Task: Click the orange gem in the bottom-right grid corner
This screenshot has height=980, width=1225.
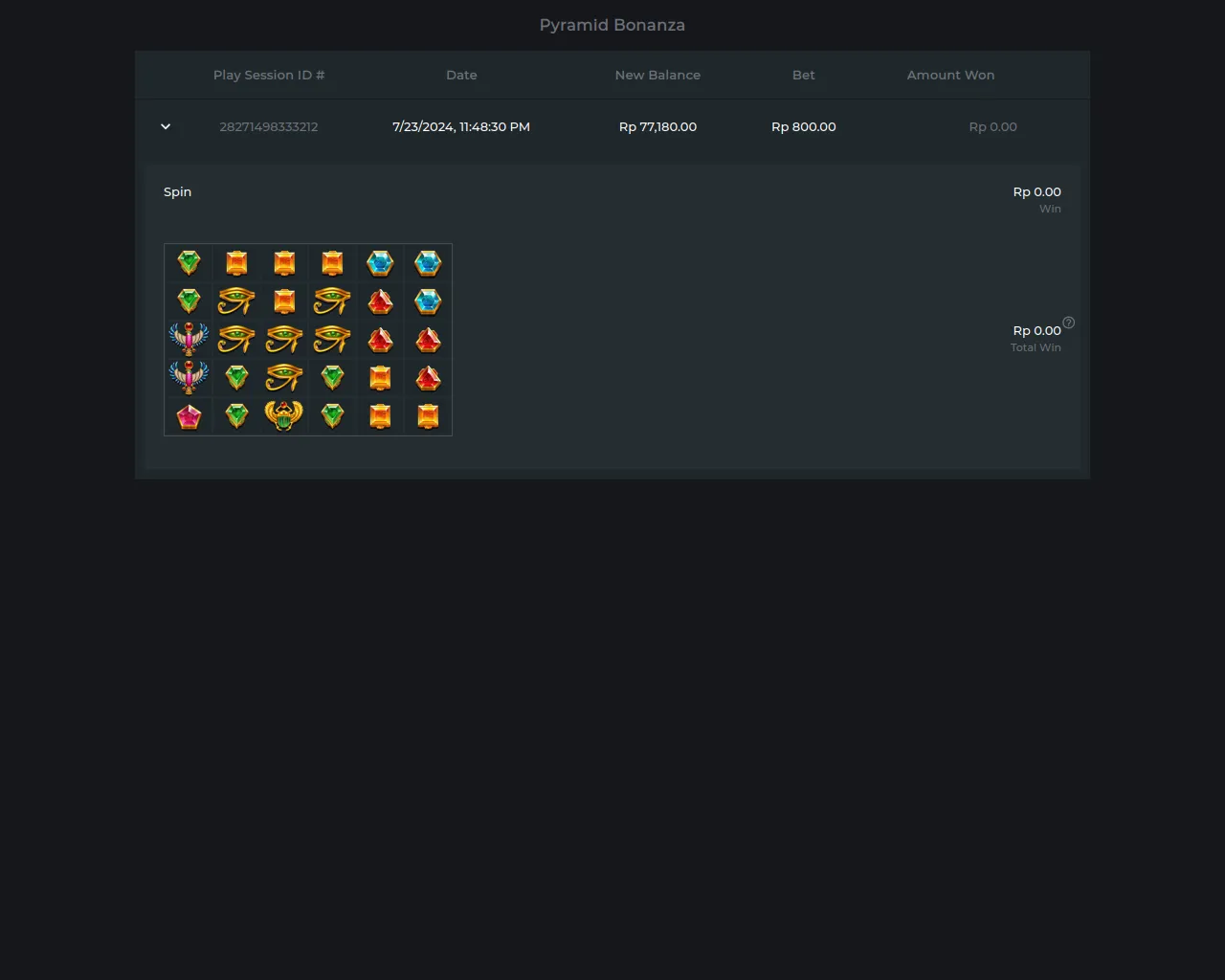Action: coord(428,416)
